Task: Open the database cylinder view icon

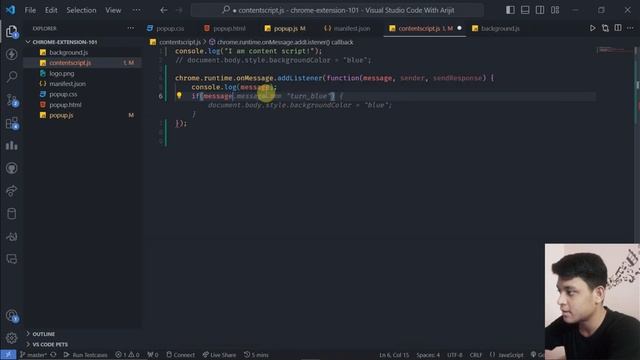Action: tap(11, 213)
